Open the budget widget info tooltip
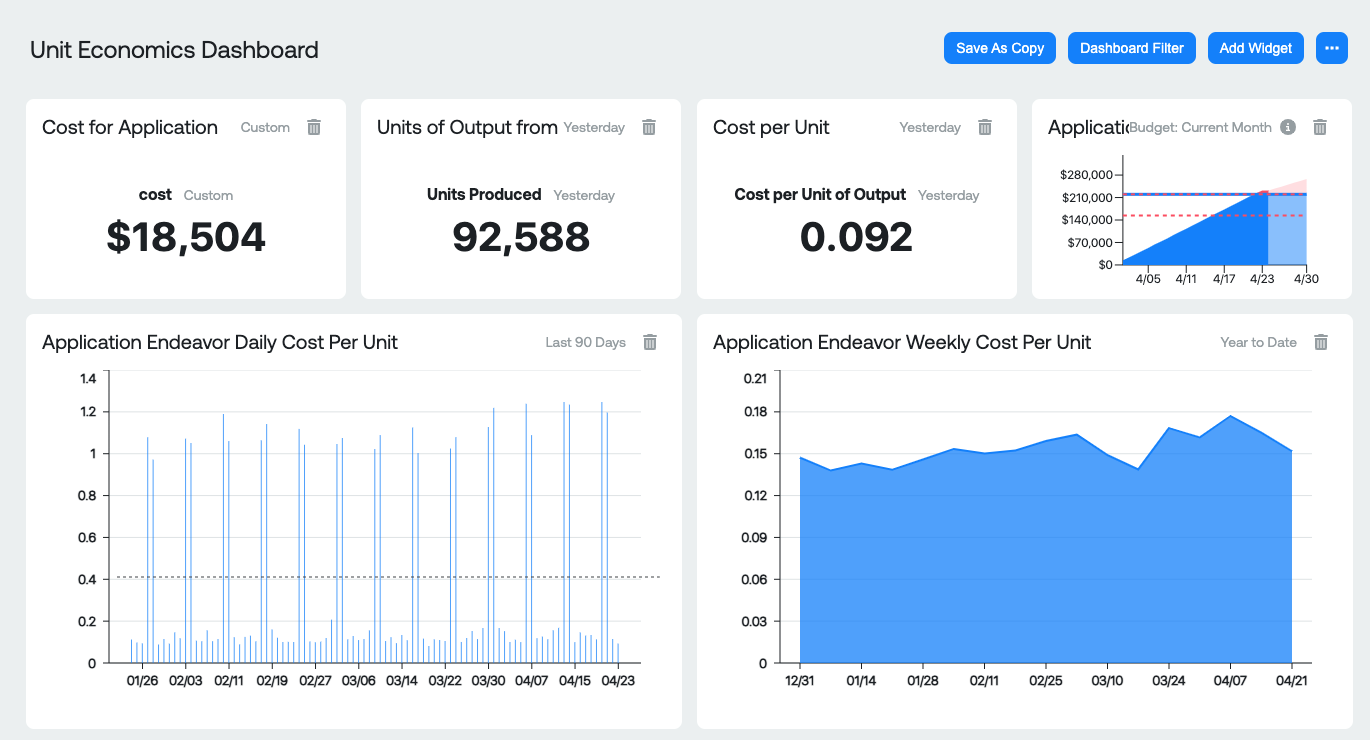Viewport: 1370px width, 740px height. [x=1288, y=127]
